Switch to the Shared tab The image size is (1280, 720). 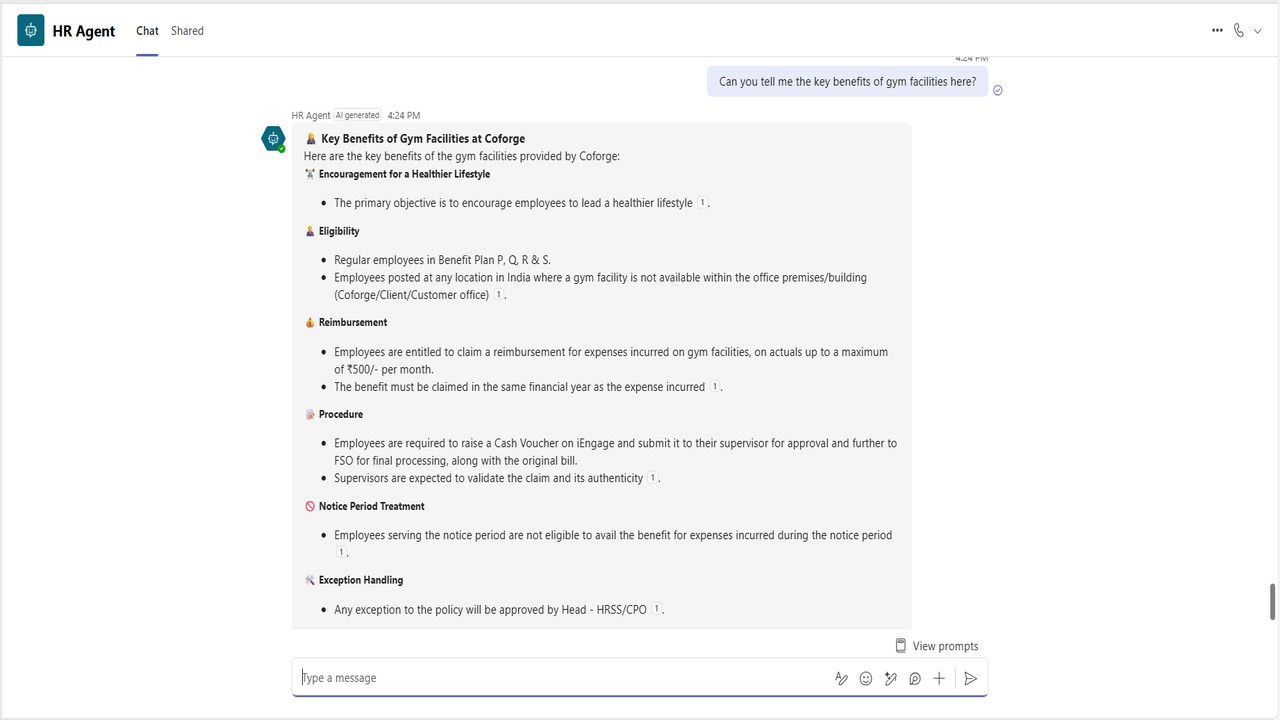click(187, 31)
